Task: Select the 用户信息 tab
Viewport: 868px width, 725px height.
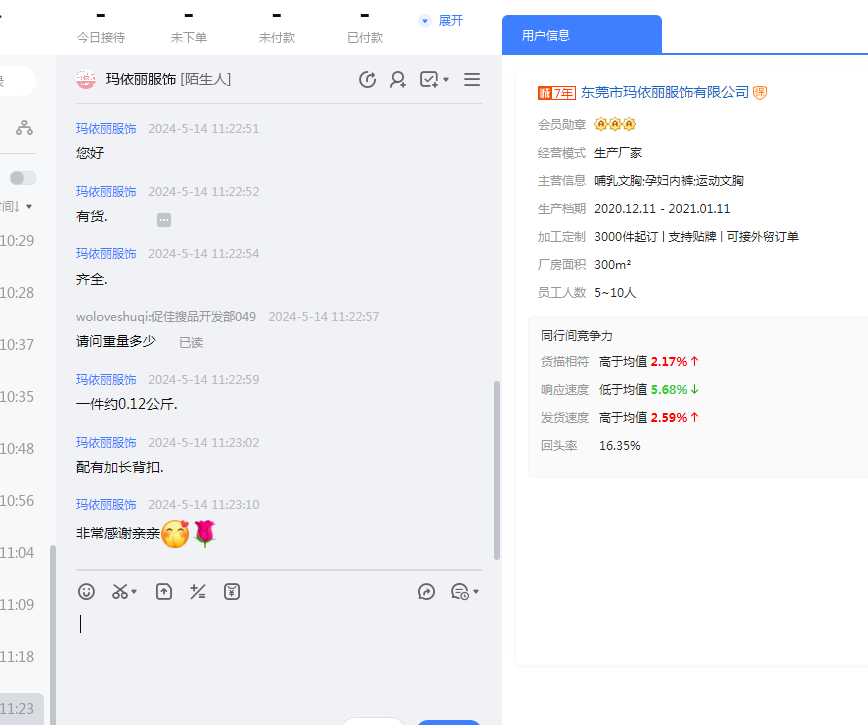Action: click(x=546, y=35)
